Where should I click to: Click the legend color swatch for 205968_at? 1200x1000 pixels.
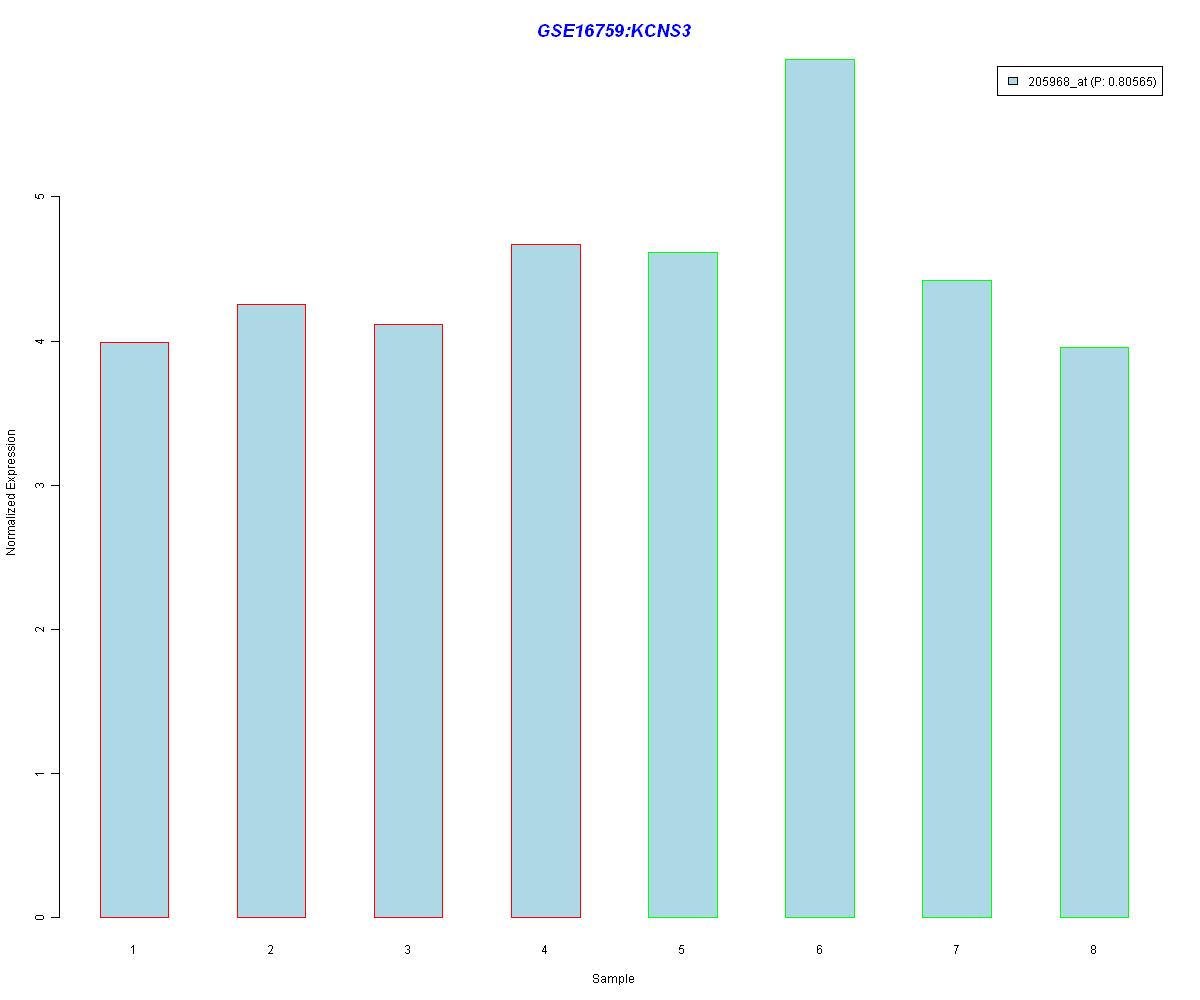coord(1012,82)
